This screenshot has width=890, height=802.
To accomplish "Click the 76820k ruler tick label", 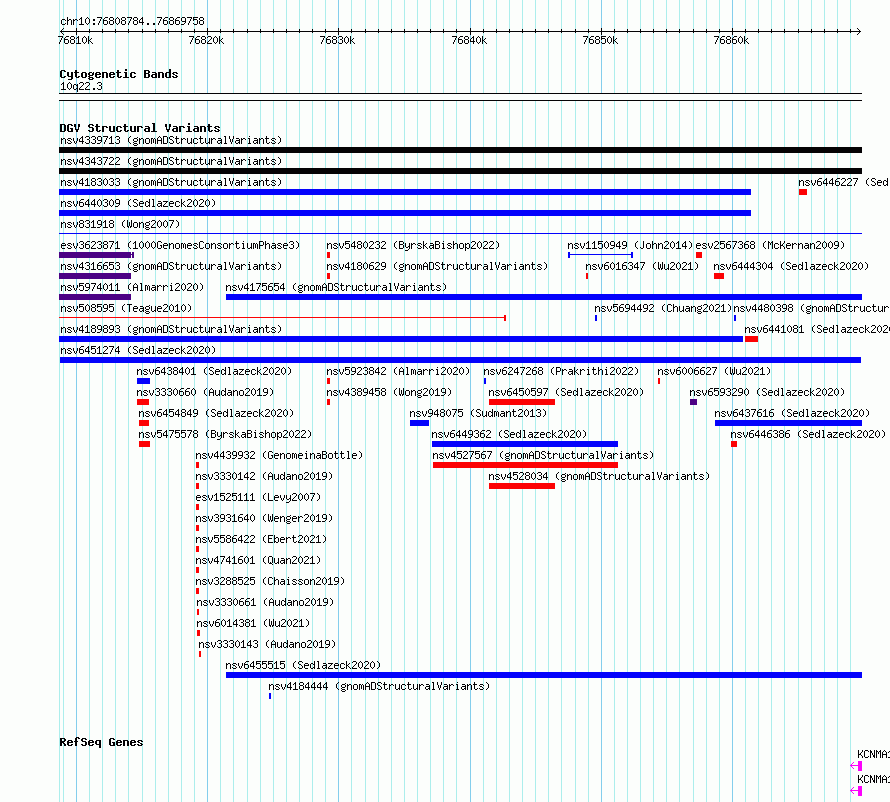I will pyautogui.click(x=206, y=40).
